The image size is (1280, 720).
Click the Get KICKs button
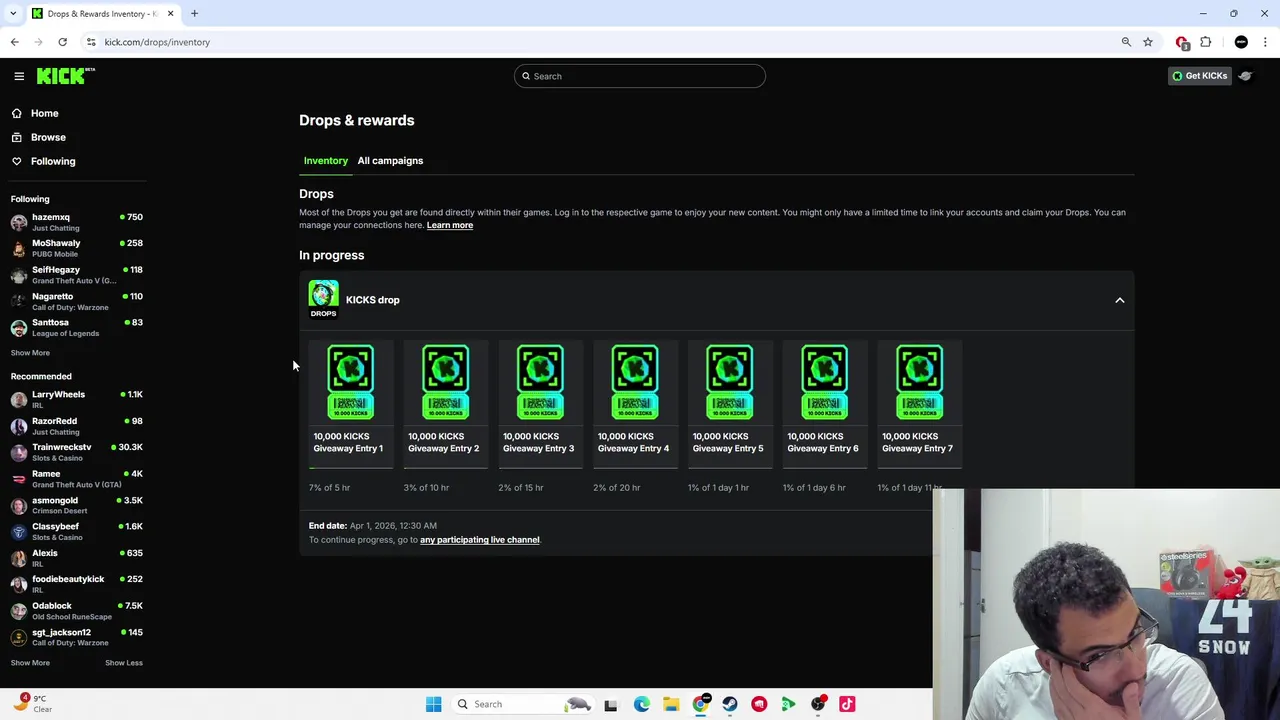pos(1199,76)
